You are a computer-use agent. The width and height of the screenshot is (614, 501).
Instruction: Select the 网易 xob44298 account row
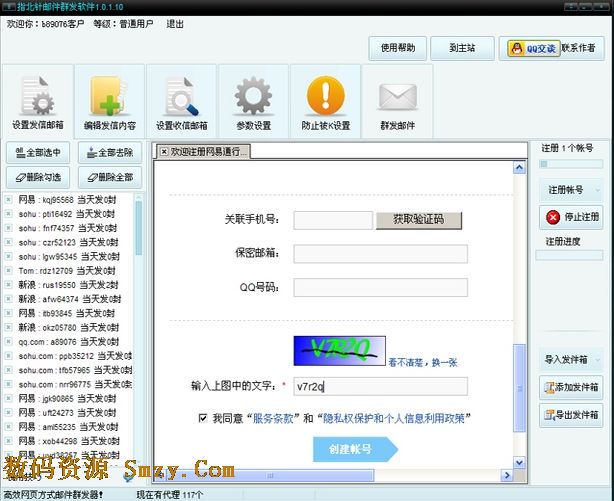69,441
